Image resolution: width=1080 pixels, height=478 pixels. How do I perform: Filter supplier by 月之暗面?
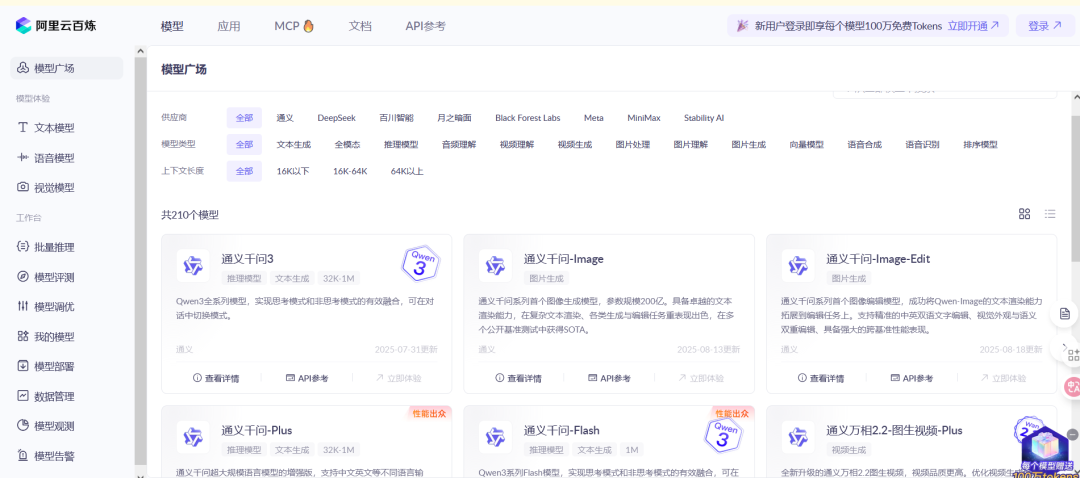455,118
